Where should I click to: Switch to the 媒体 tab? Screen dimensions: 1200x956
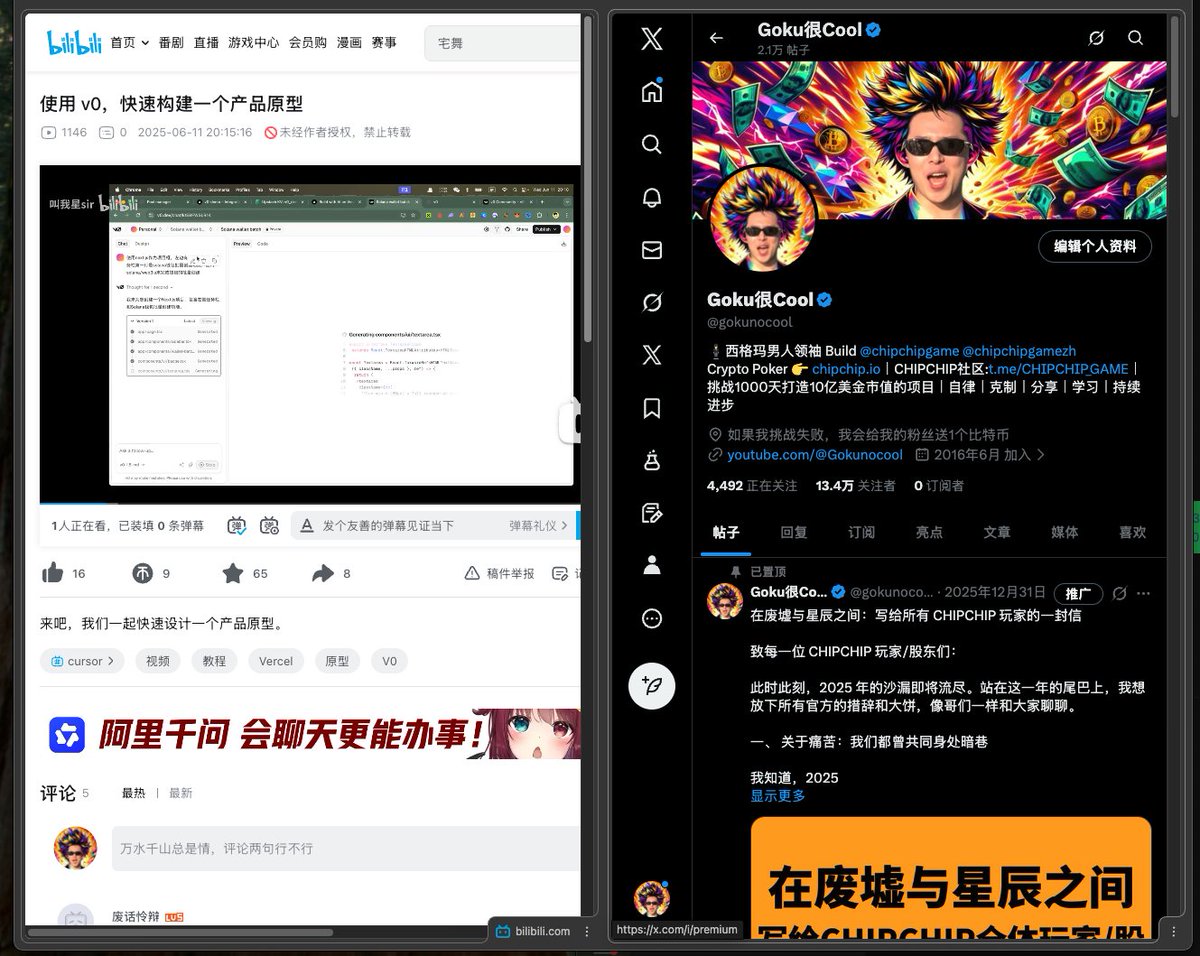1065,532
